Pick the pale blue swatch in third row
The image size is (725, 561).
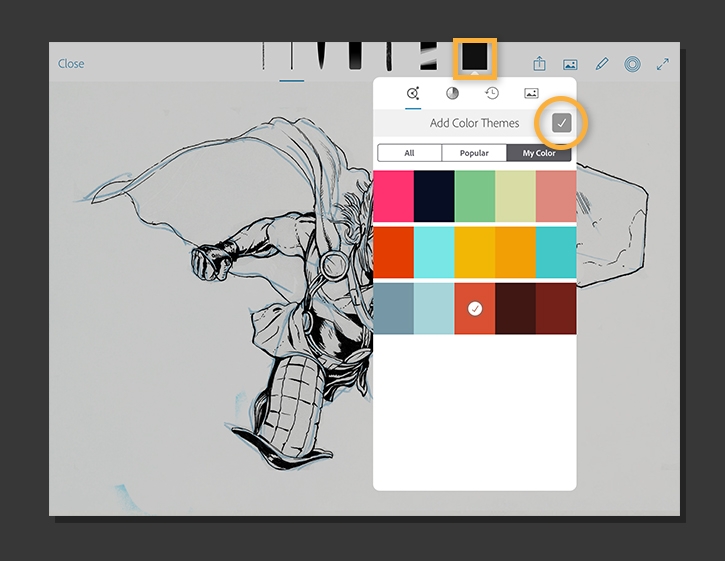pos(434,308)
